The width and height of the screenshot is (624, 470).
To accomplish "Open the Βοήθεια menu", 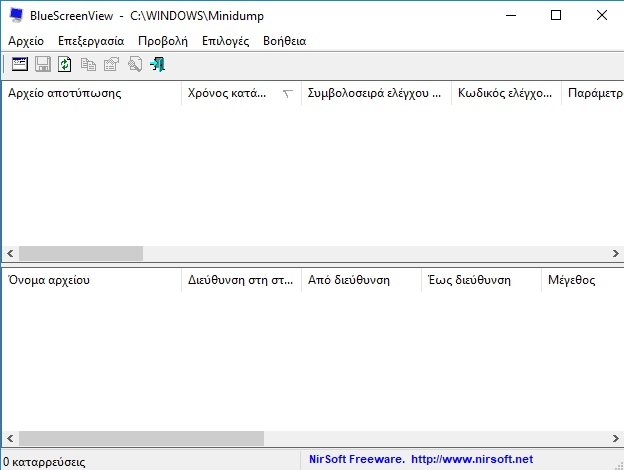I will click(285, 41).
